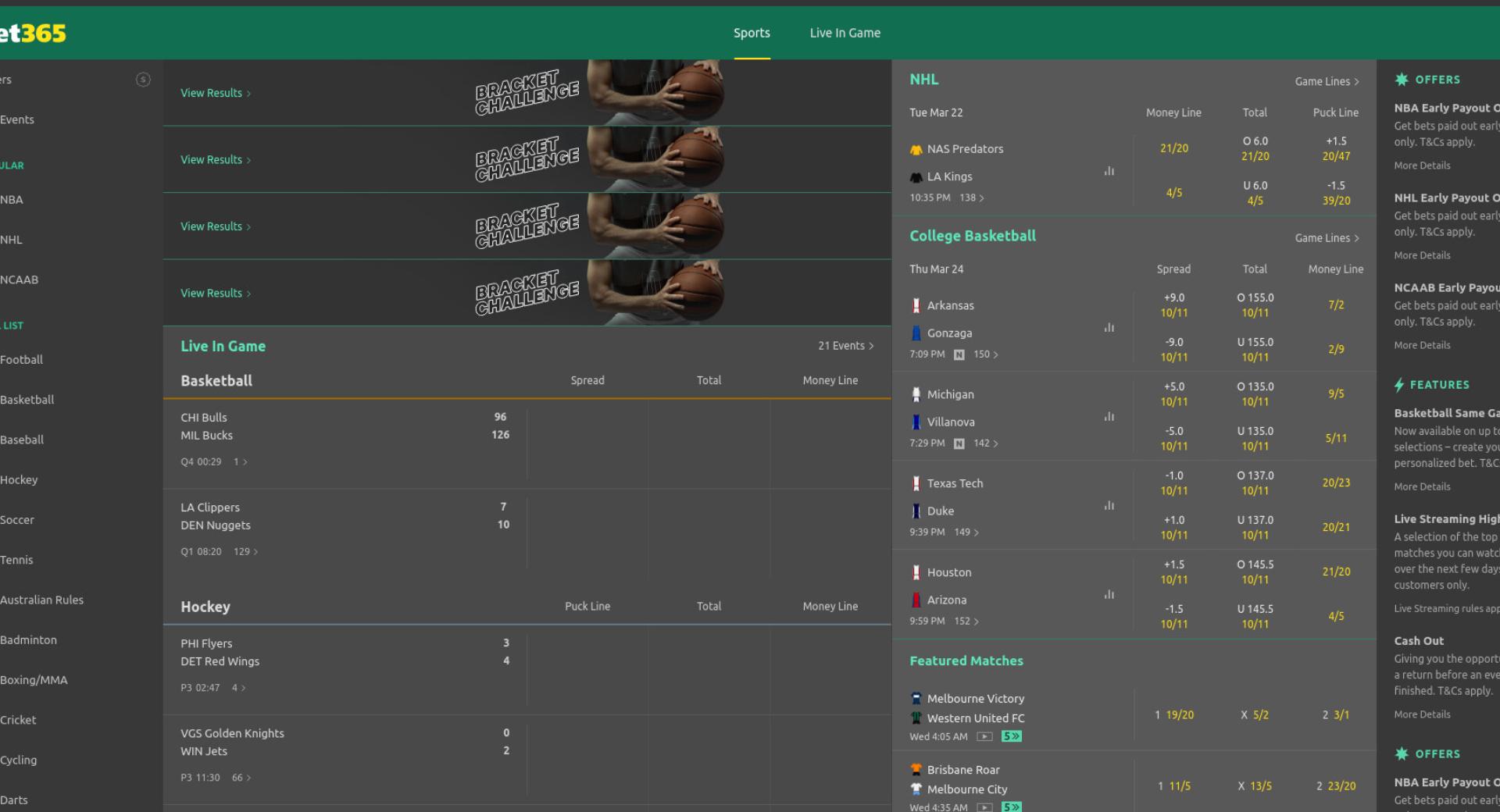The width and height of the screenshot is (1500, 812).
Task: Click the Duke jersey icon
Action: [916, 511]
